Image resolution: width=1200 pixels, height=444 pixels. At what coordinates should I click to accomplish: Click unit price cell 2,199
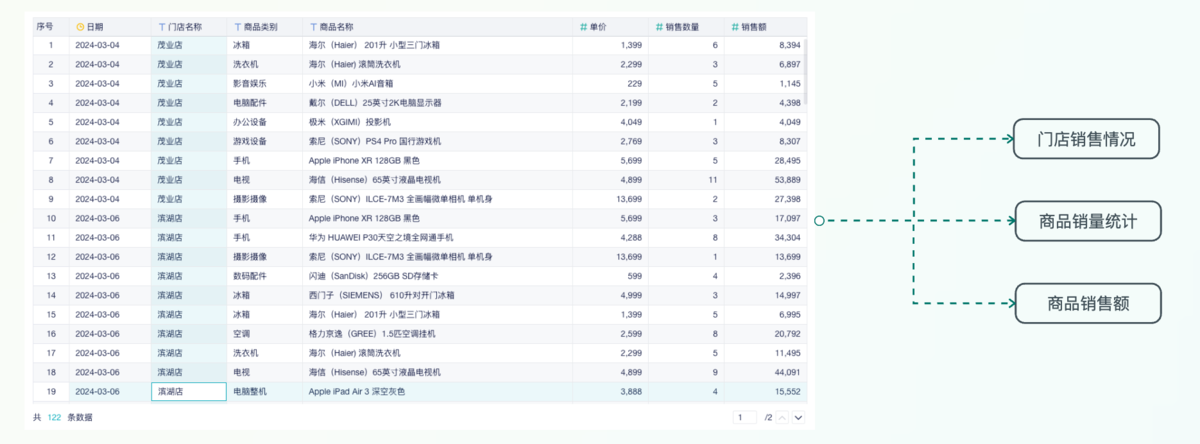pos(612,103)
